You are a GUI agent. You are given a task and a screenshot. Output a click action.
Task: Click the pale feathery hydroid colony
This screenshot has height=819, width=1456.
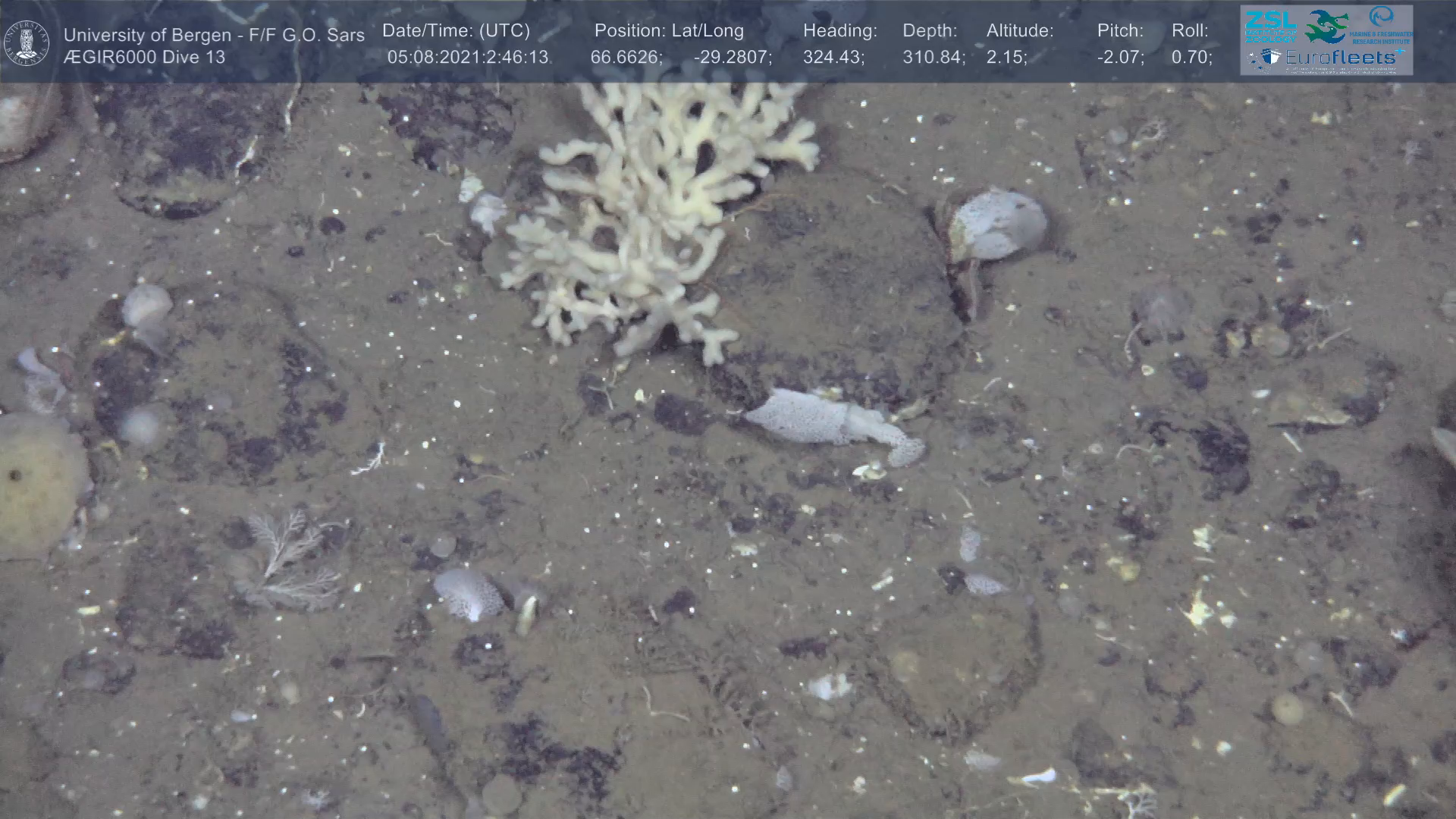tap(292, 561)
